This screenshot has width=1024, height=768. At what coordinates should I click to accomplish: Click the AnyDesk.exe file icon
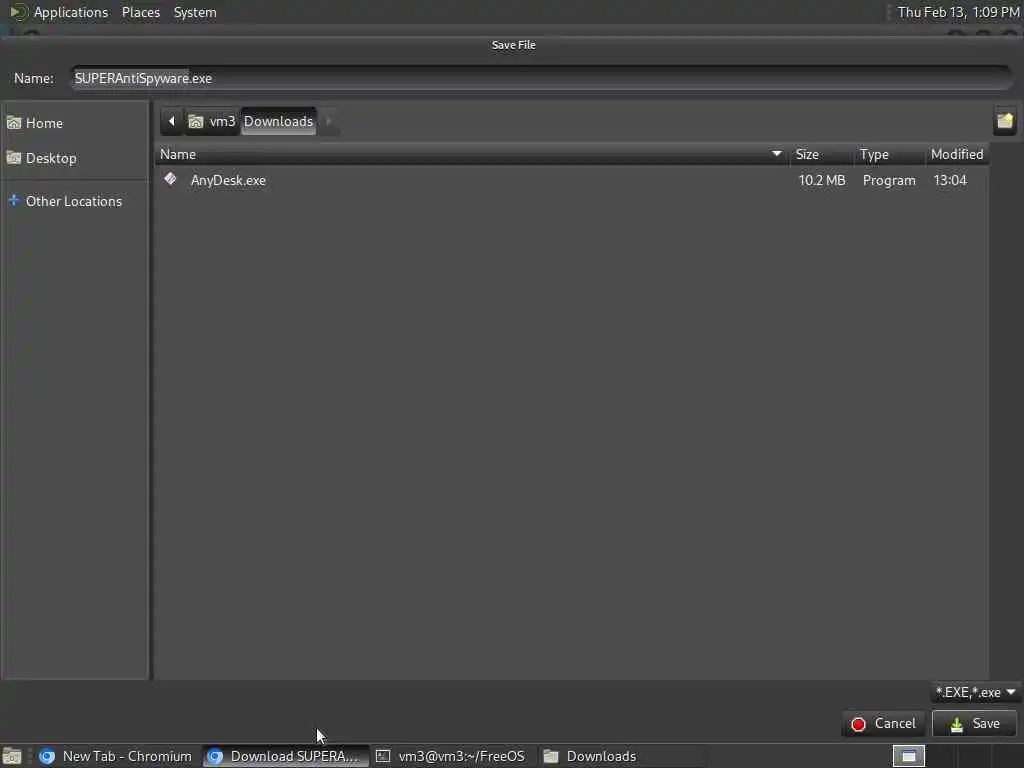[170, 179]
